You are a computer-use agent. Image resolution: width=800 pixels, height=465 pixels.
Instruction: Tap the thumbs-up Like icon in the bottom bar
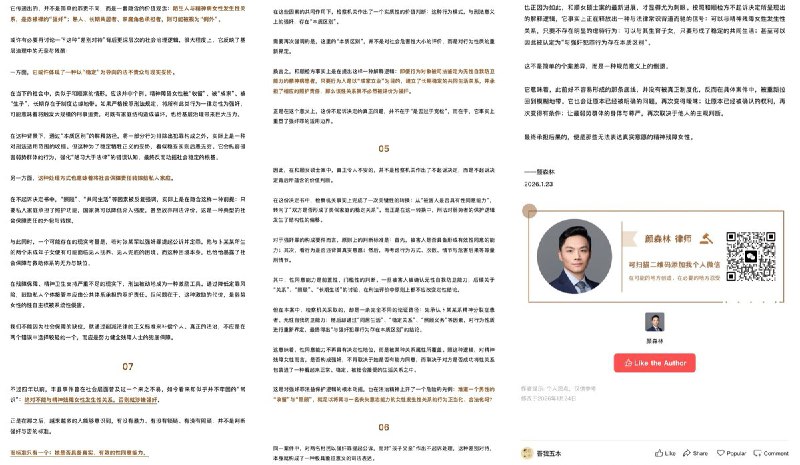pos(659,453)
